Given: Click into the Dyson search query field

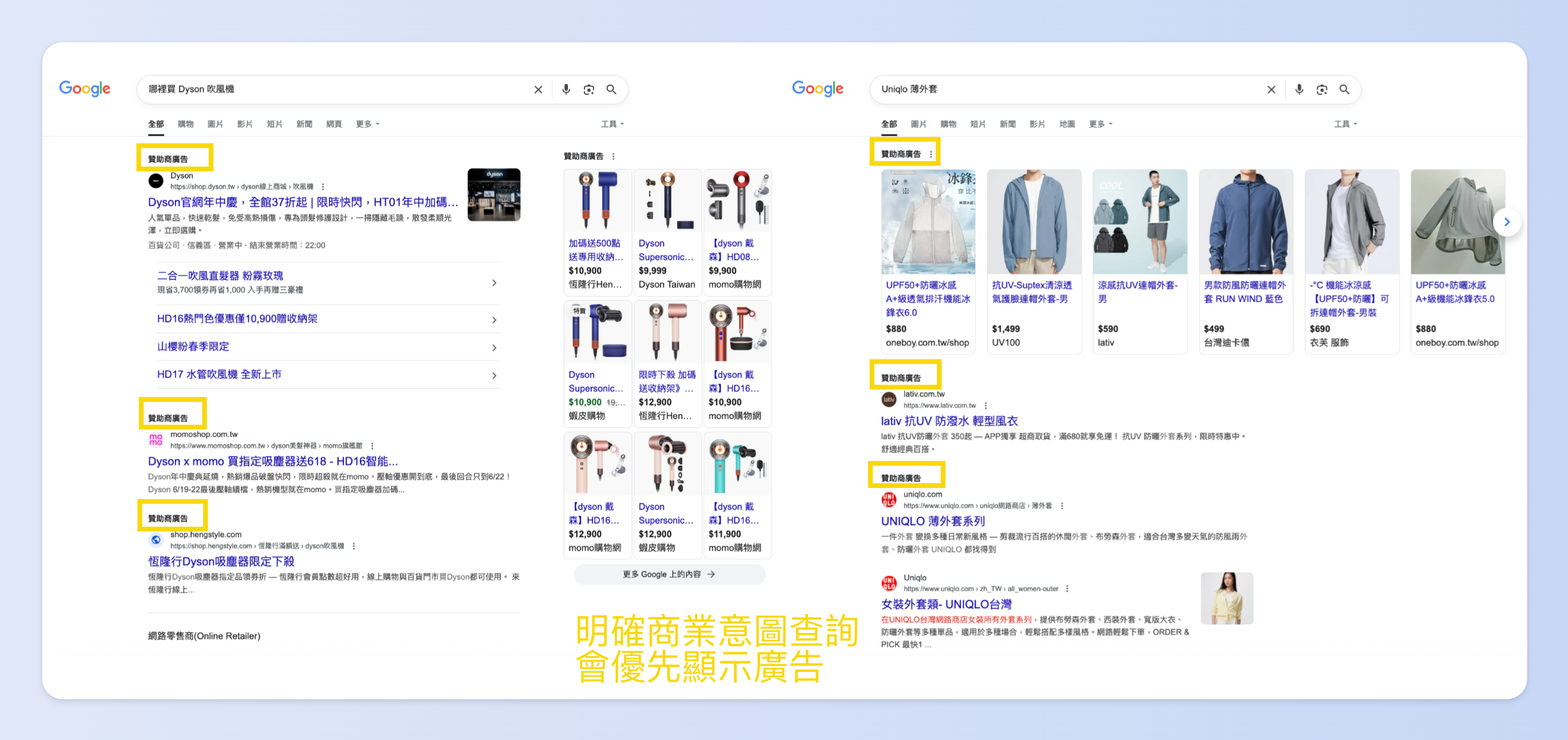Looking at the screenshot, I should 335,90.
